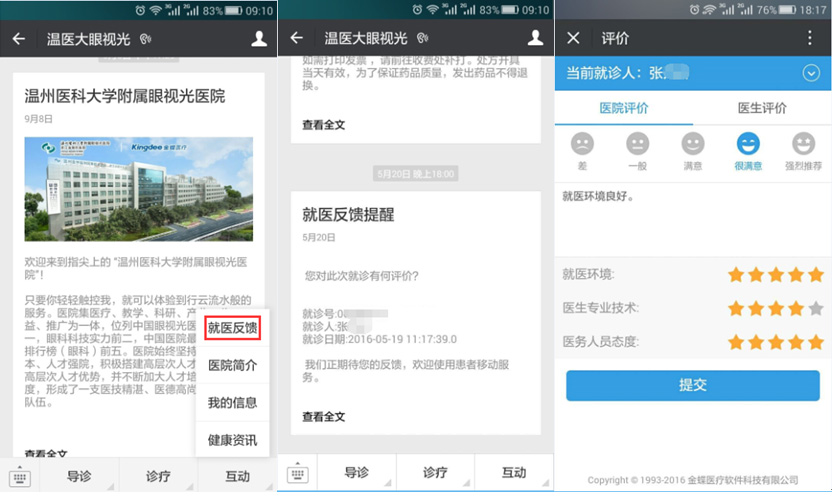The height and width of the screenshot is (500, 832).
Task: Set 就医环境 rating to the fifth star
Action: (816, 275)
